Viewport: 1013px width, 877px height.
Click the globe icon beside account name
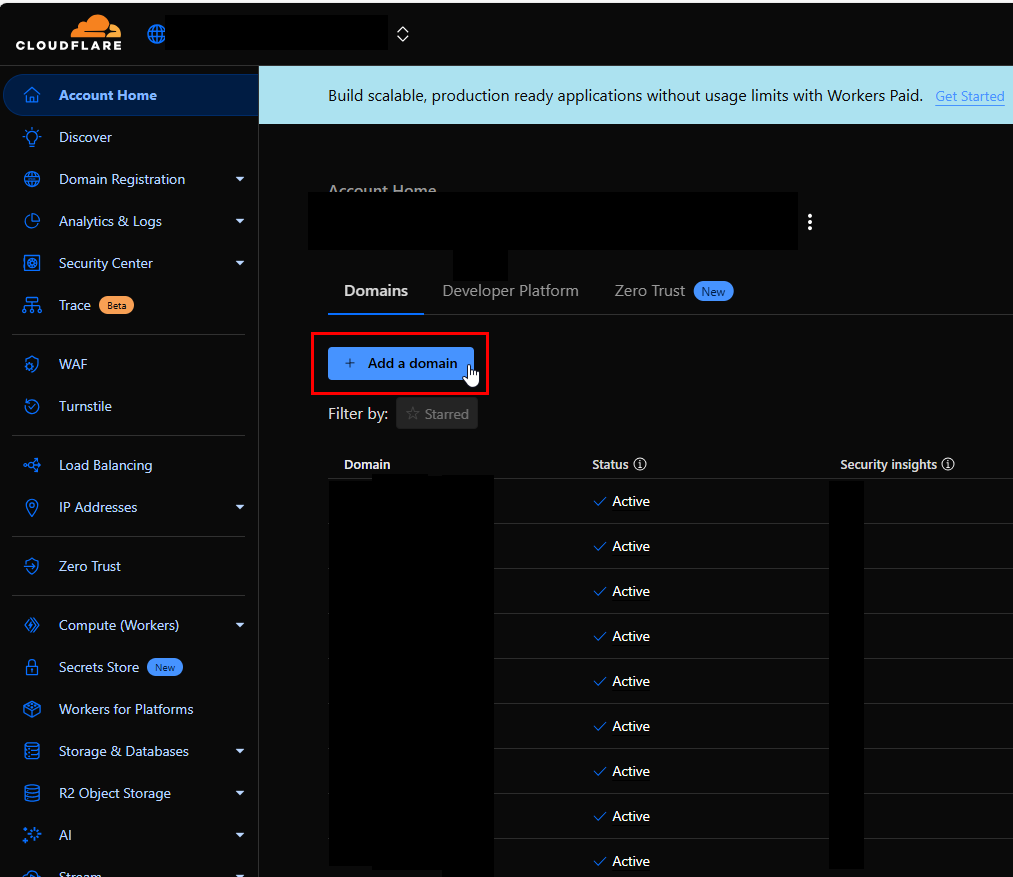156,34
